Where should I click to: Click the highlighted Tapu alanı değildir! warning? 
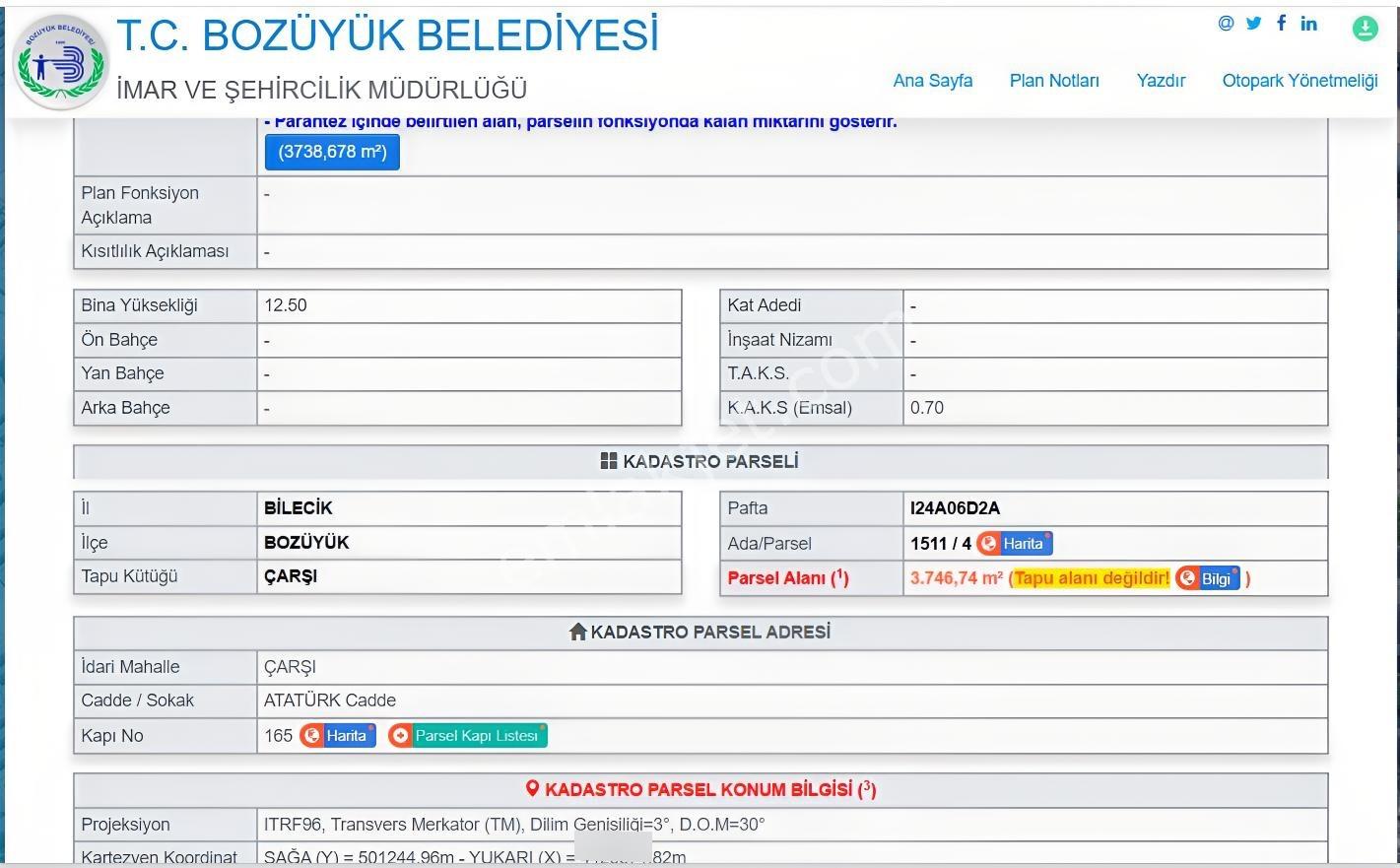(x=1092, y=578)
